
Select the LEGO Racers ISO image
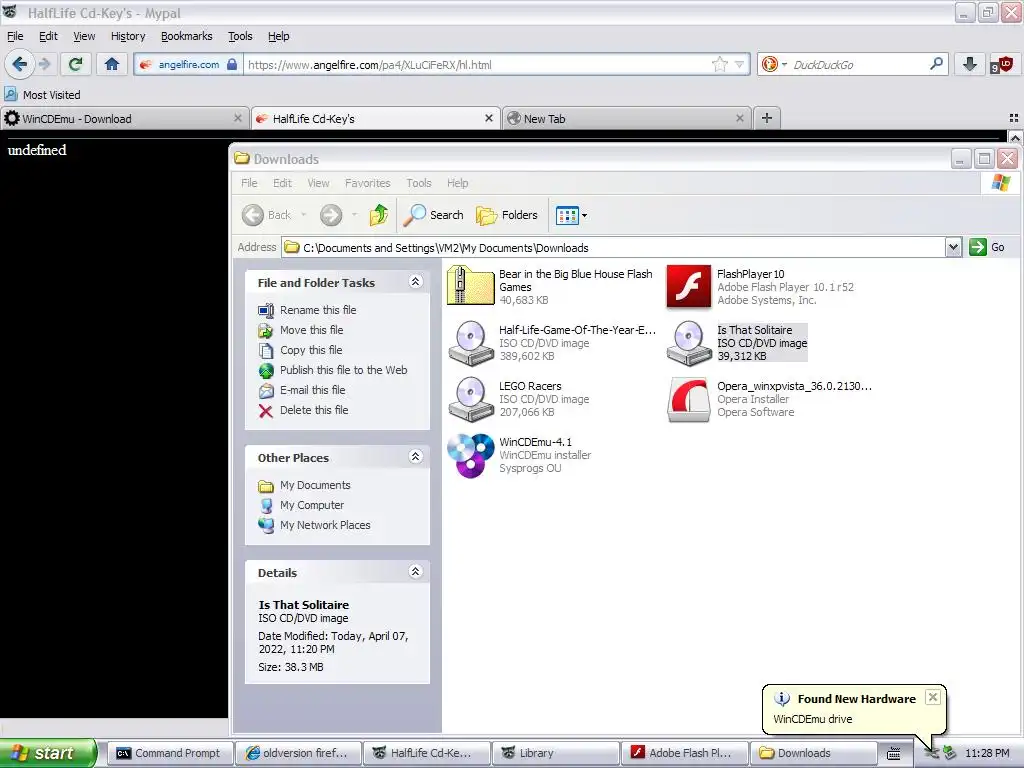coord(519,399)
